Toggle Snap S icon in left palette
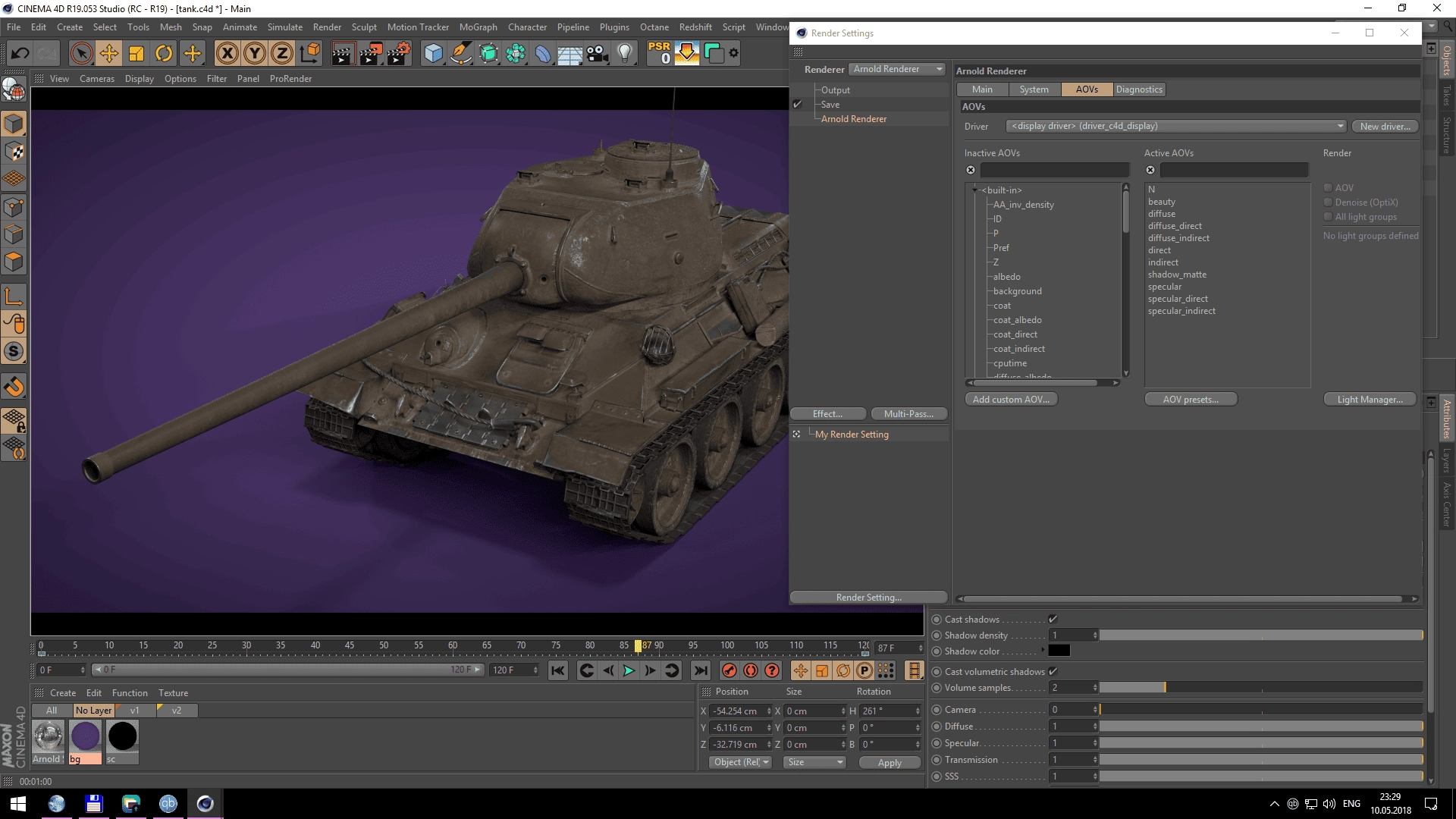 tap(14, 351)
